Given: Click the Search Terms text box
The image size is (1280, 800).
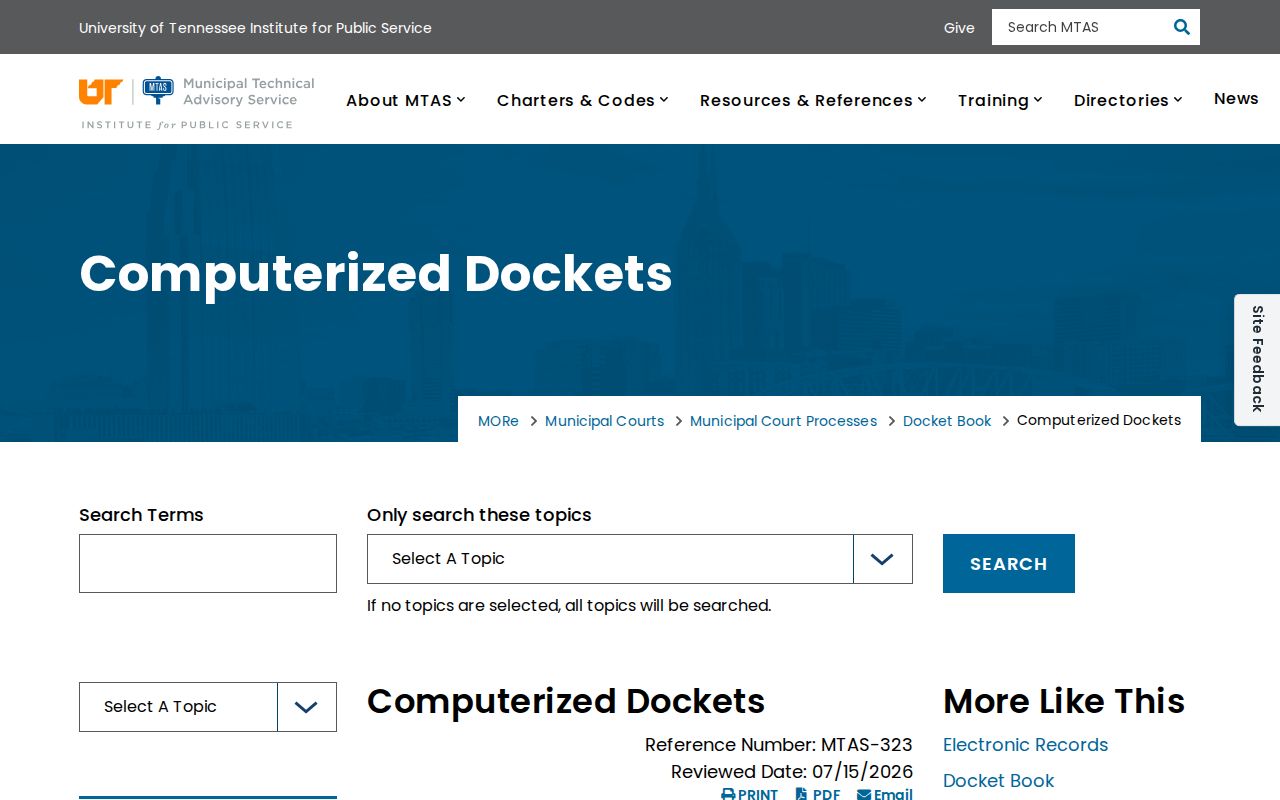Looking at the screenshot, I should tap(208, 563).
